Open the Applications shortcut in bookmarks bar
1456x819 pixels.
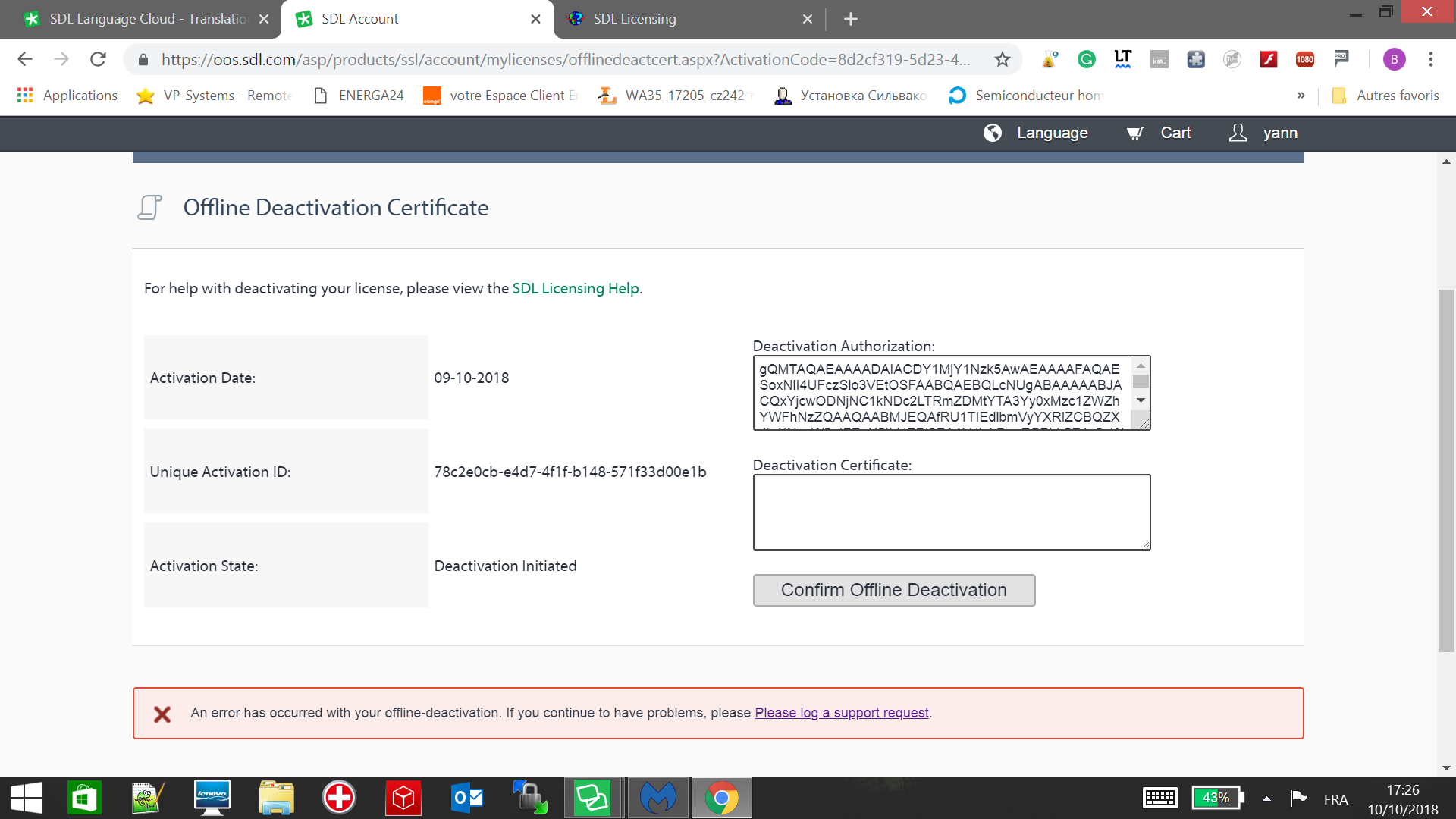point(67,96)
